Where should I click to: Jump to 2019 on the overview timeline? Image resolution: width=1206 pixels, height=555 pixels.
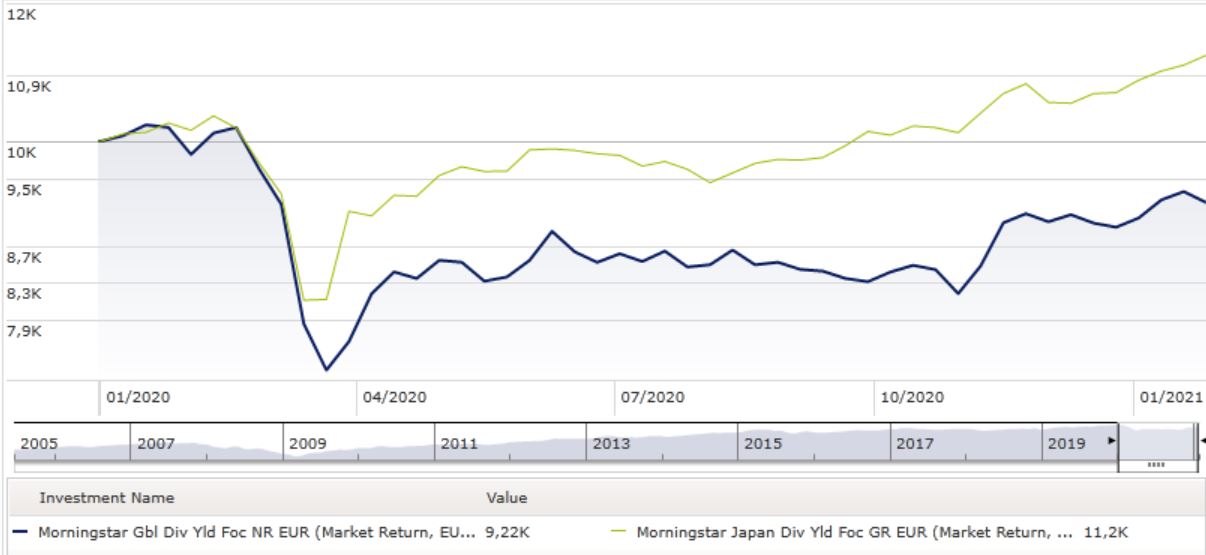coord(1066,443)
